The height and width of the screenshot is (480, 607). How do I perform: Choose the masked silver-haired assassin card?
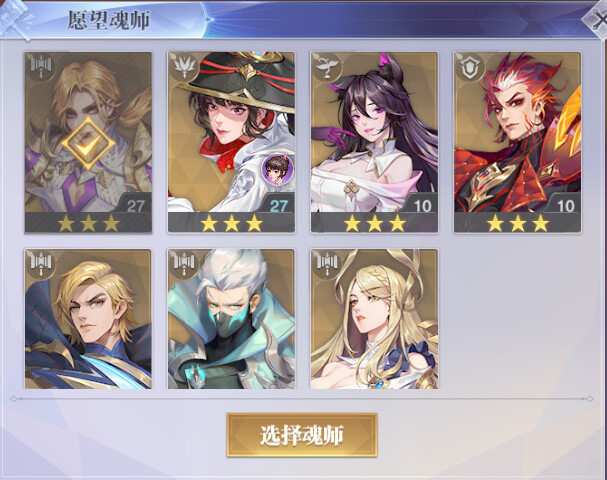click(x=231, y=319)
